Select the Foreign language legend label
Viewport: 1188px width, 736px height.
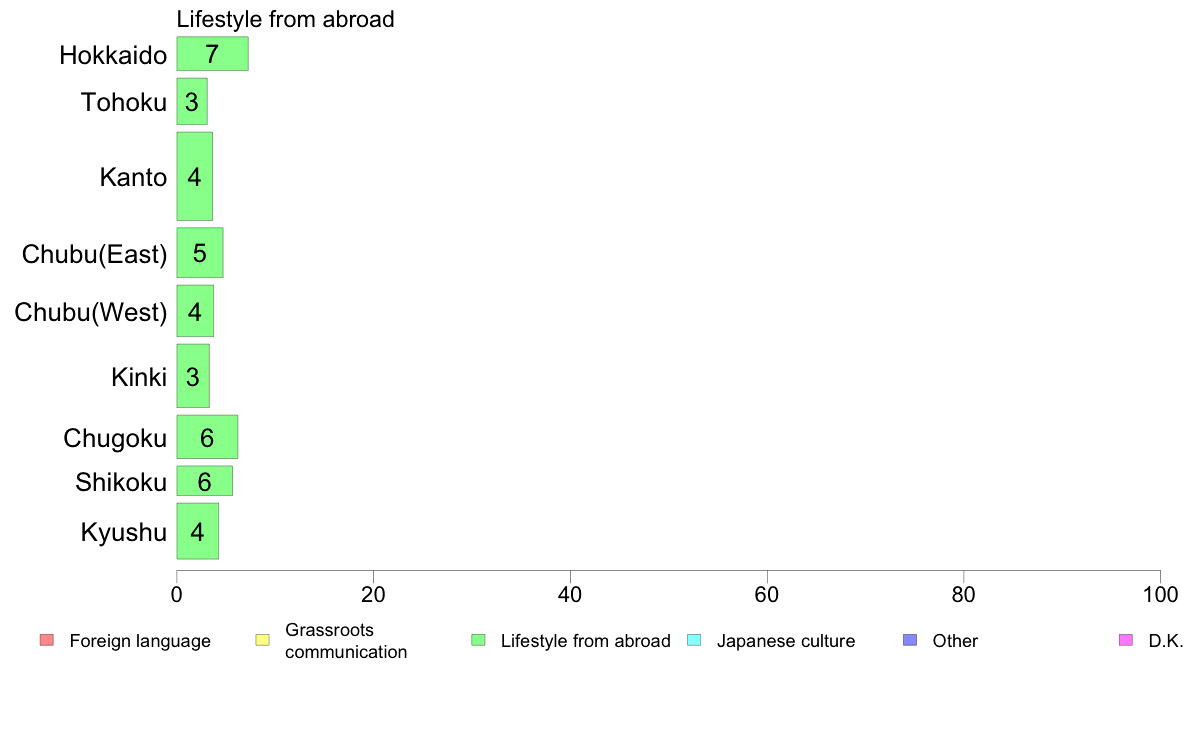click(x=140, y=641)
